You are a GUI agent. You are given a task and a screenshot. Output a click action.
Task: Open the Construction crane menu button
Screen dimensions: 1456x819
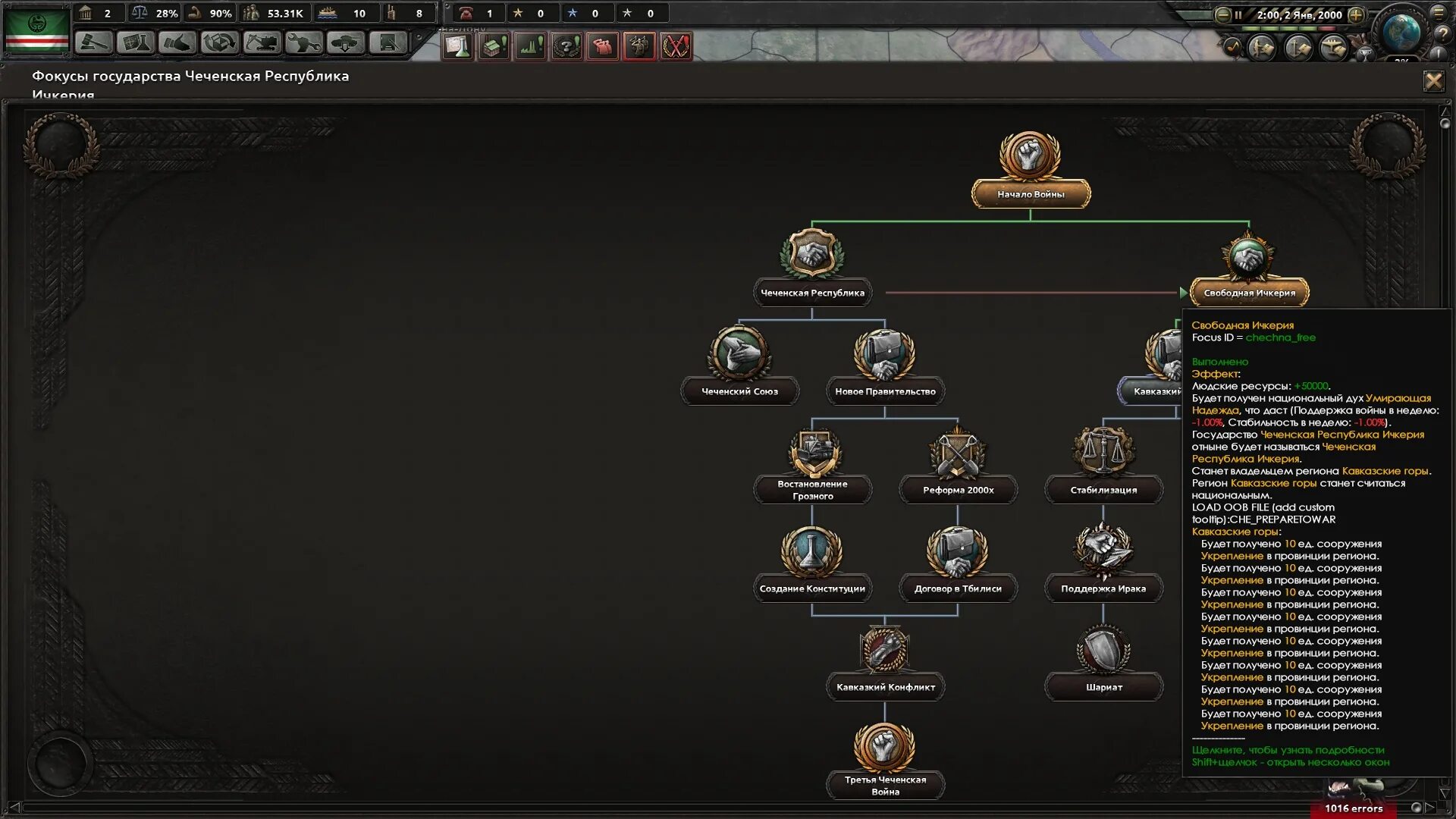pyautogui.click(x=262, y=43)
